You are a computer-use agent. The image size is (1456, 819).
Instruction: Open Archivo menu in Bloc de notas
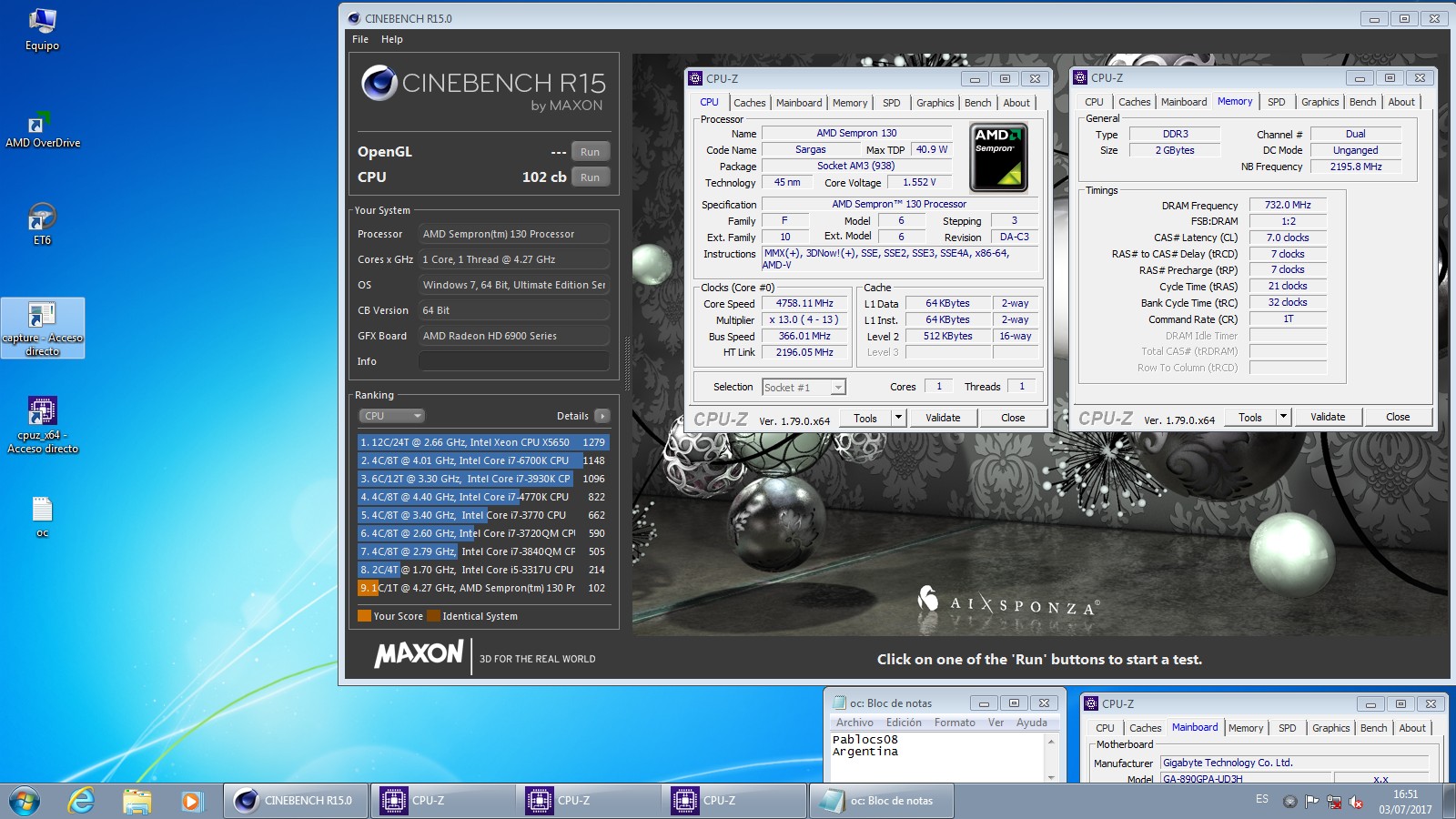854,723
